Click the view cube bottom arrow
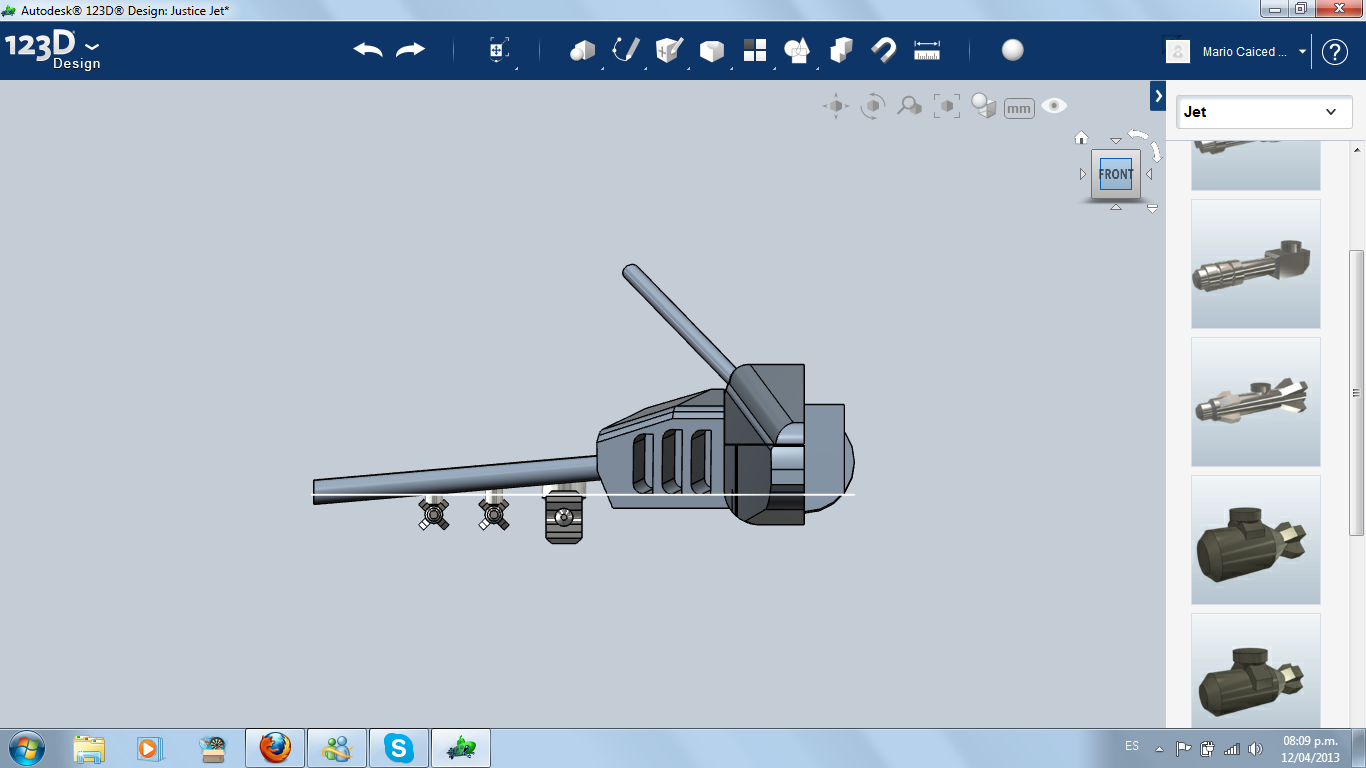Screen dimensions: 1366x768 point(1116,207)
